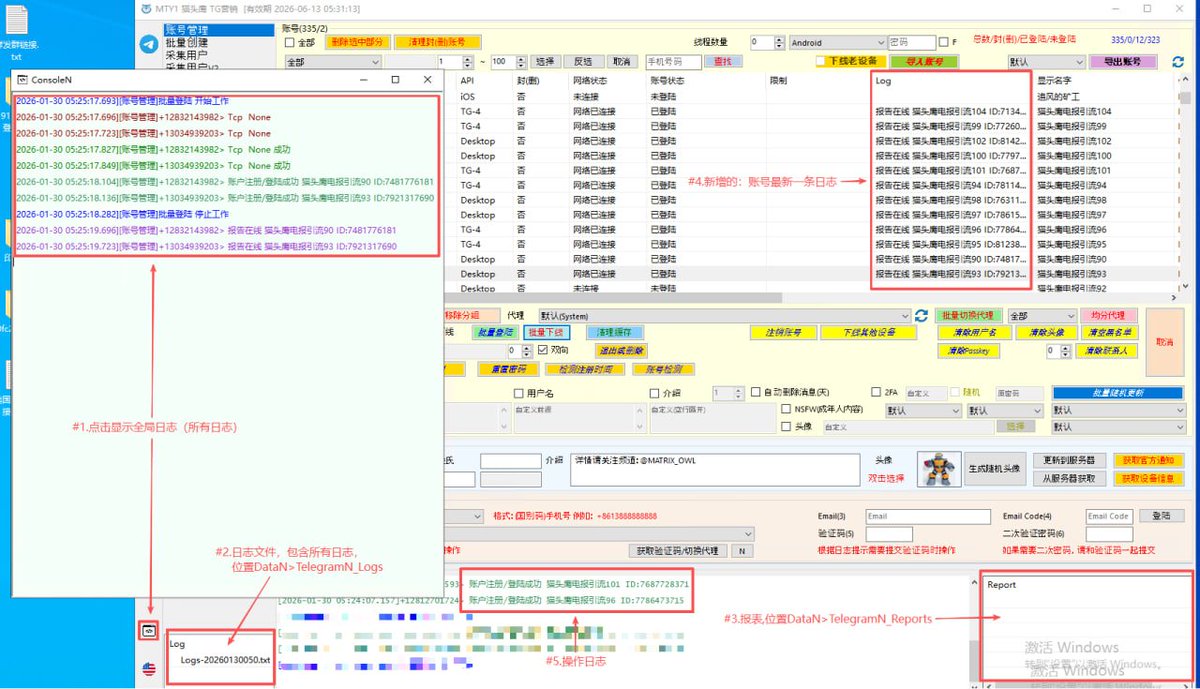This screenshot has width=1200, height=689.
Task: Open the 代理 默认(System) dropdown
Action: (x=724, y=315)
